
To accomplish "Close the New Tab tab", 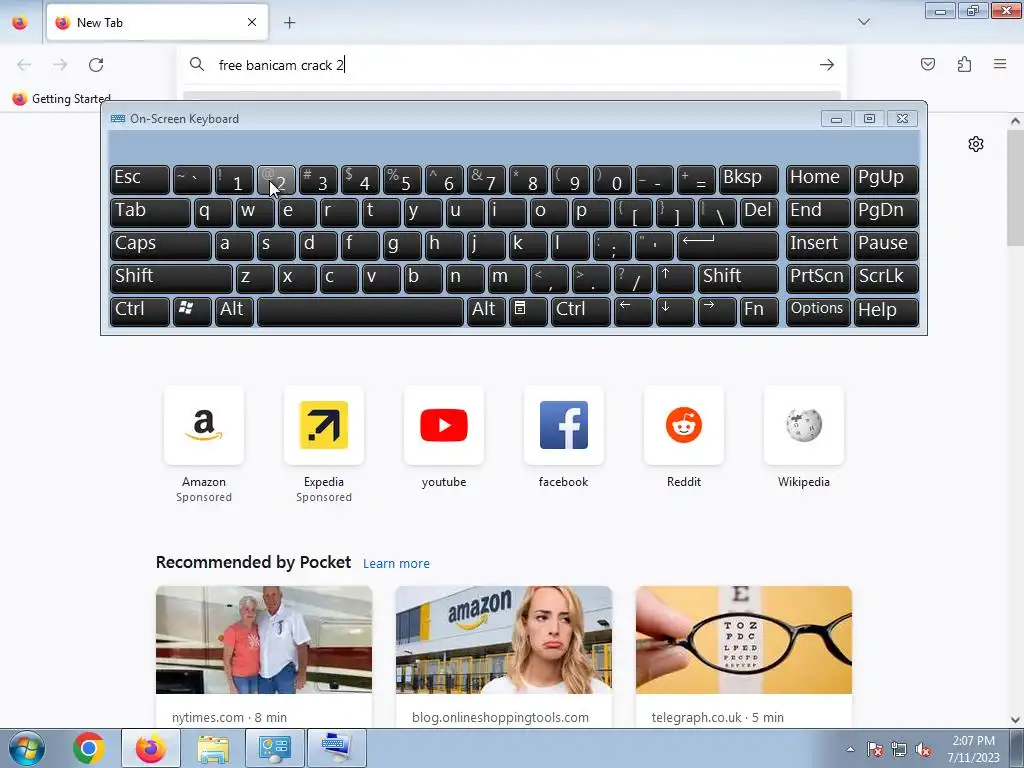I will pyautogui.click(x=252, y=23).
